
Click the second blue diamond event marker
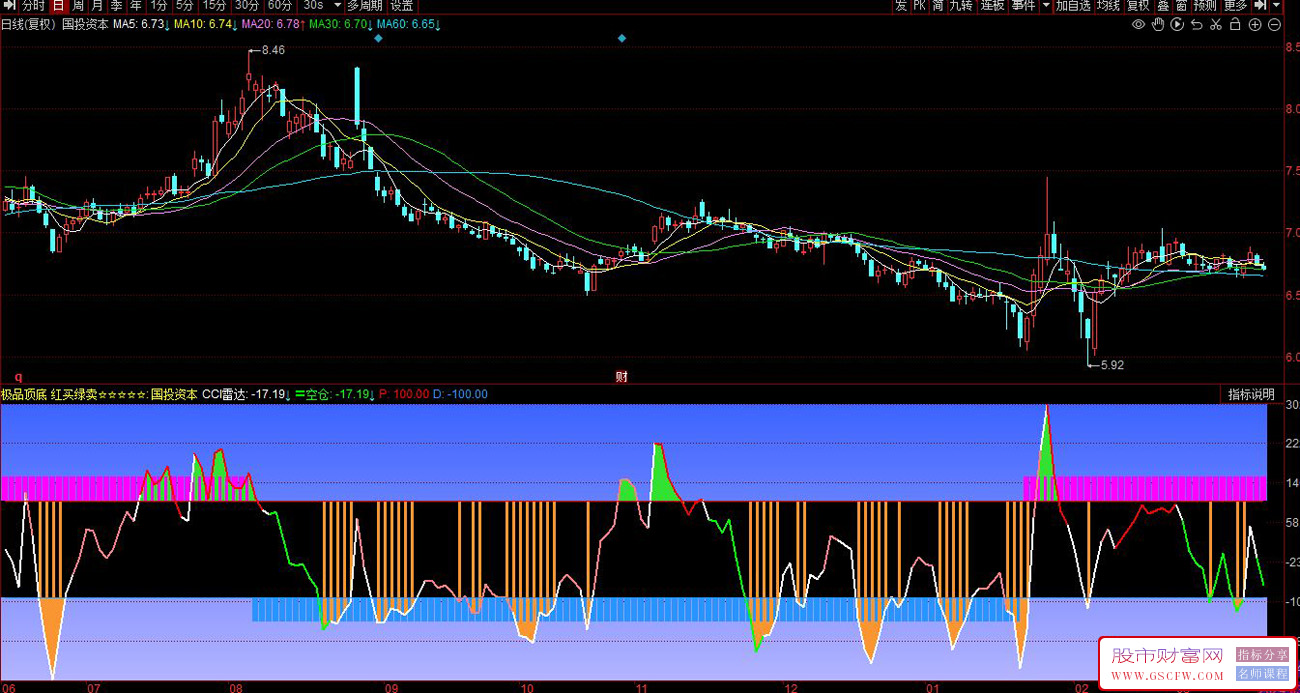coord(621,39)
